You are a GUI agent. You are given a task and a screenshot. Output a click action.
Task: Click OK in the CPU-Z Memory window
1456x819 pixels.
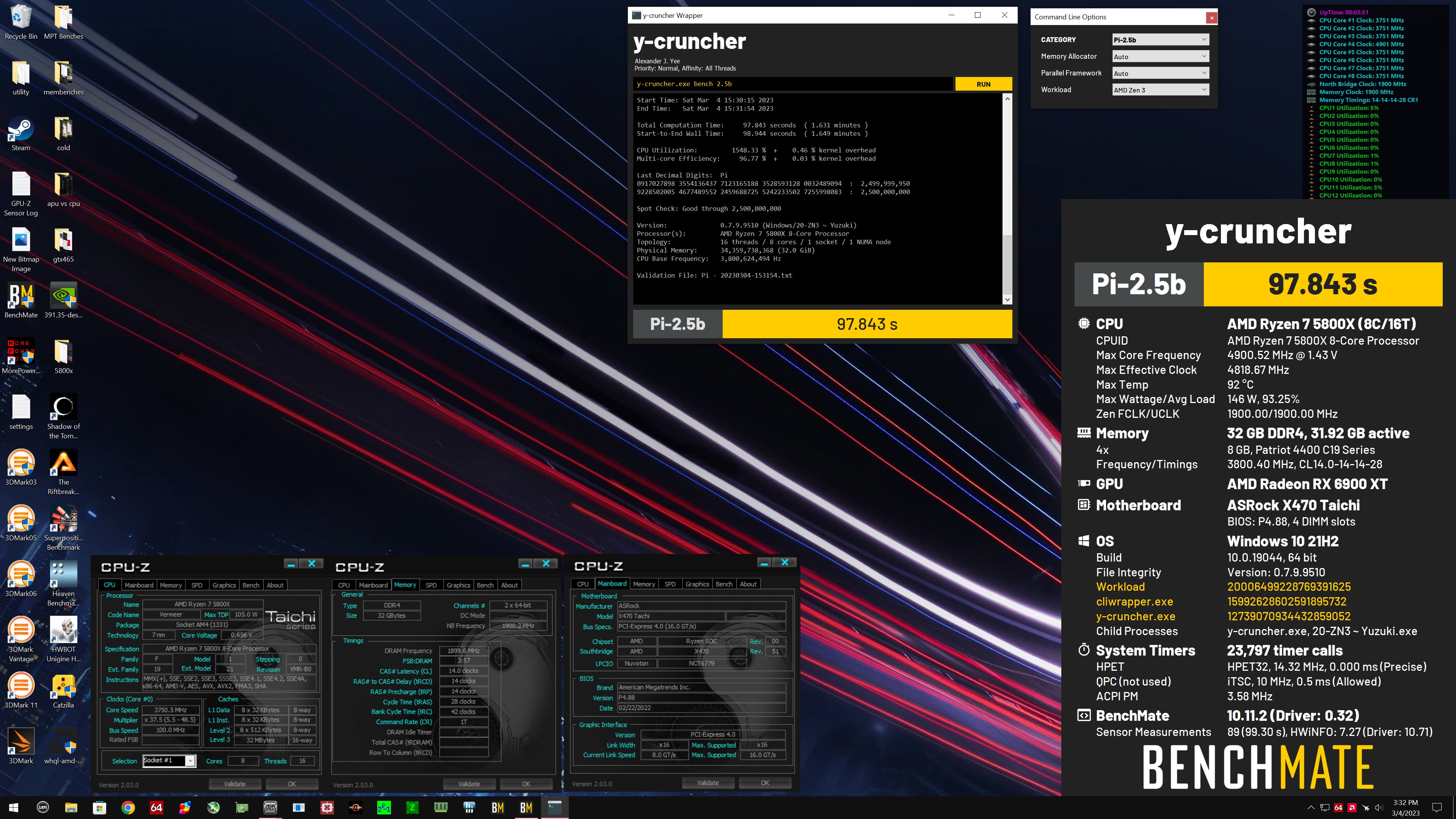(x=526, y=784)
